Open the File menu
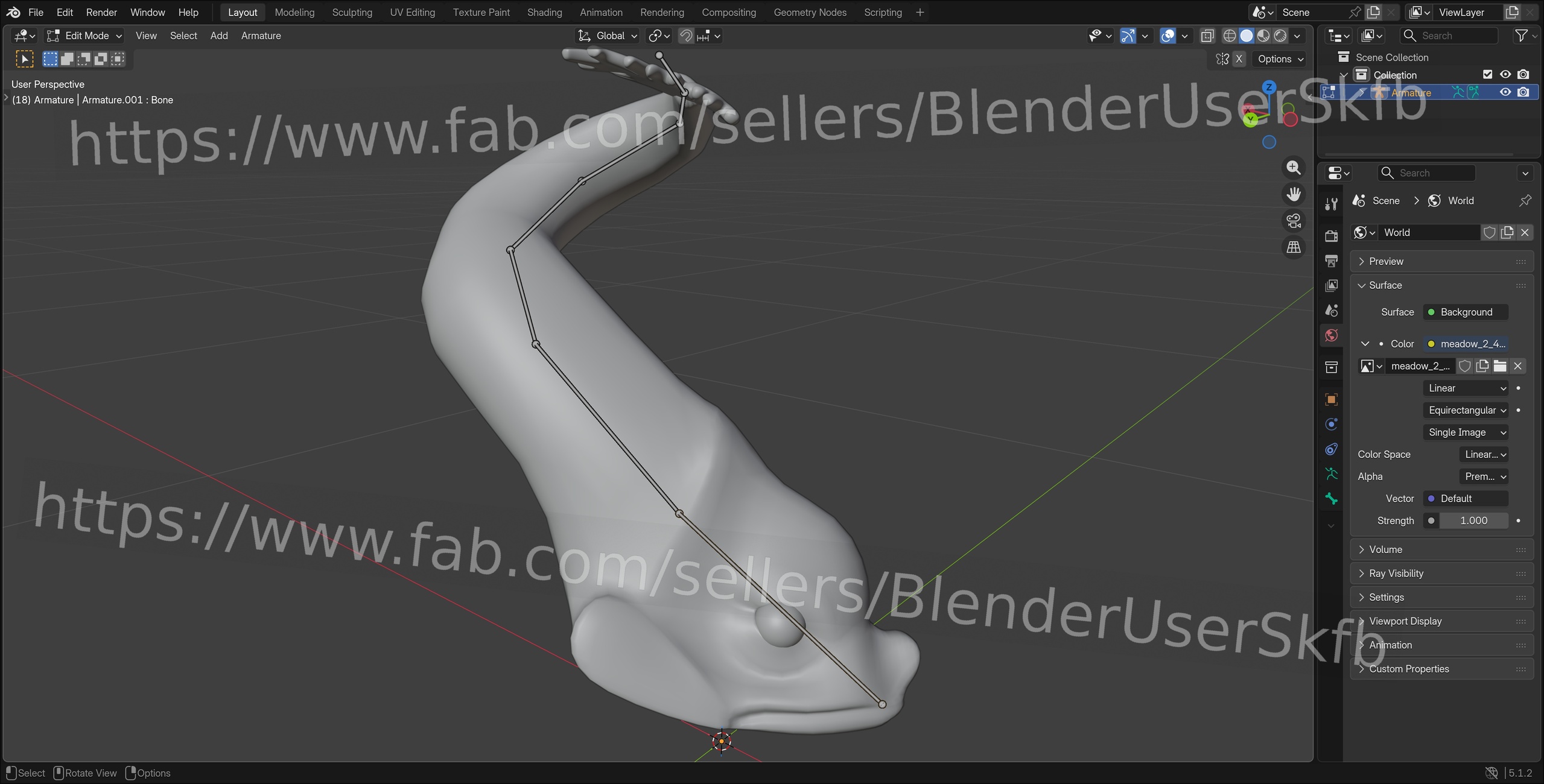This screenshot has width=1544, height=784. coord(36,12)
